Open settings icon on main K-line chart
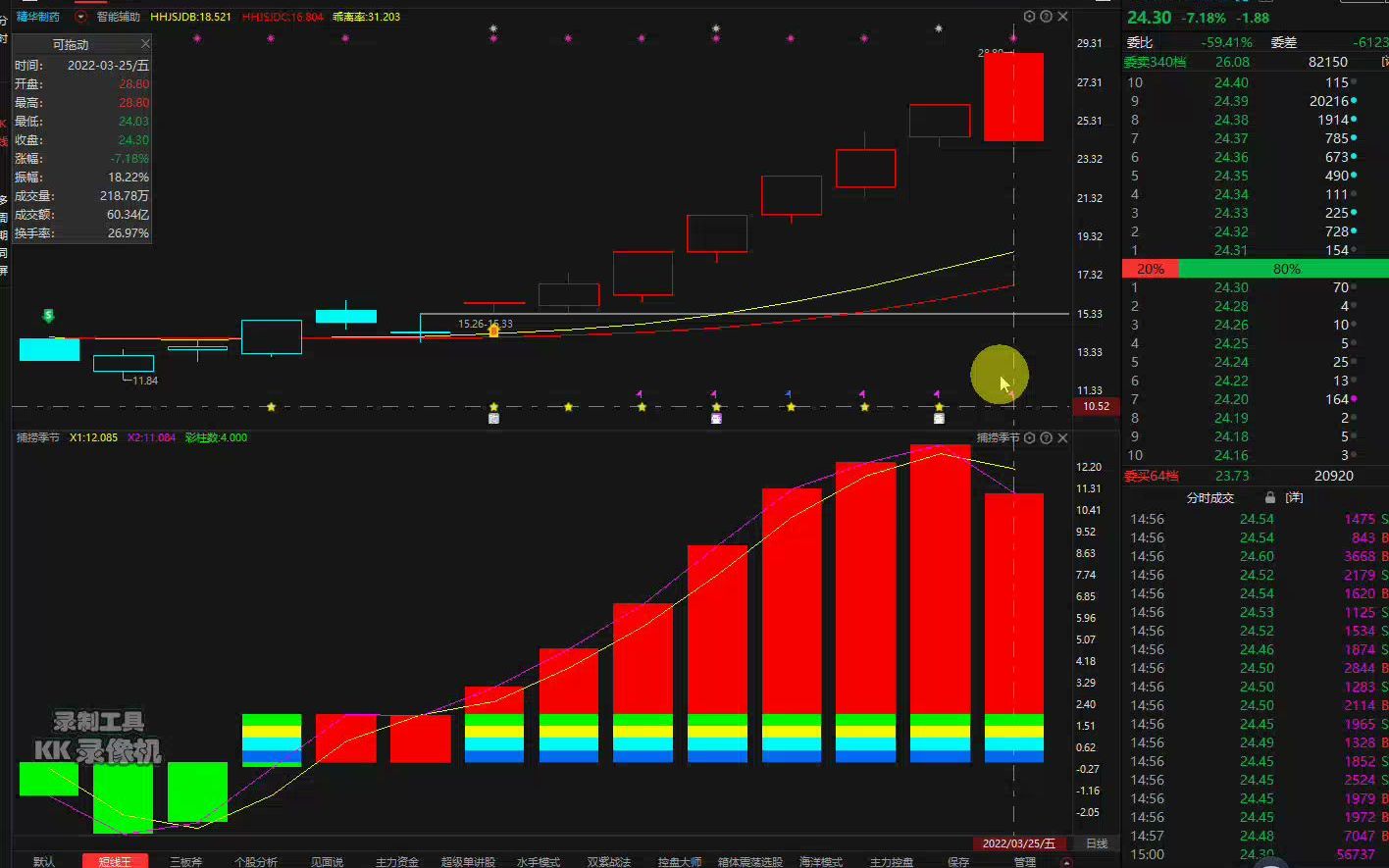The image size is (1389, 868). tap(1029, 17)
